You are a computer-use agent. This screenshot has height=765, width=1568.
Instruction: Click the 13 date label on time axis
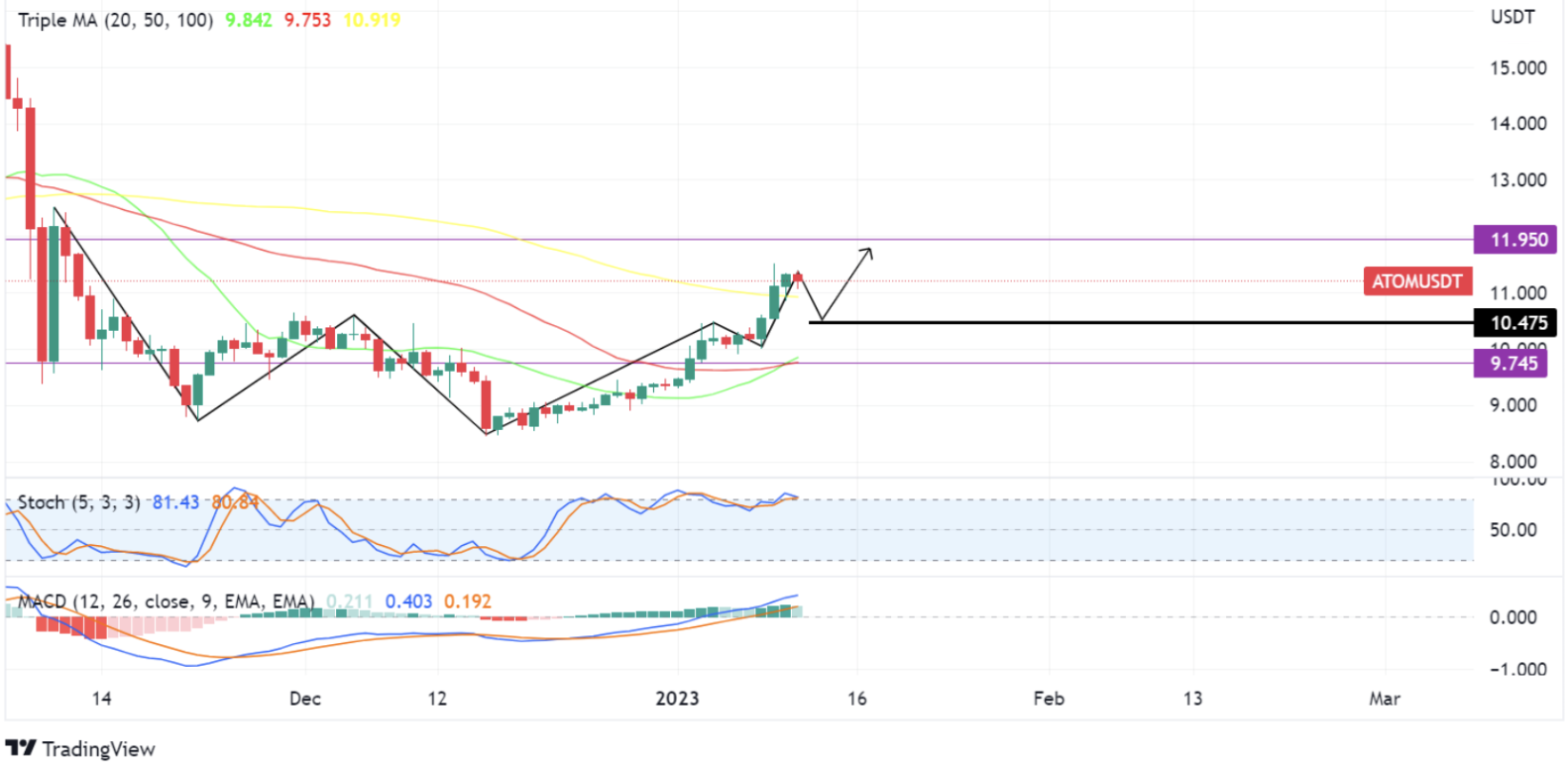pos(1192,699)
